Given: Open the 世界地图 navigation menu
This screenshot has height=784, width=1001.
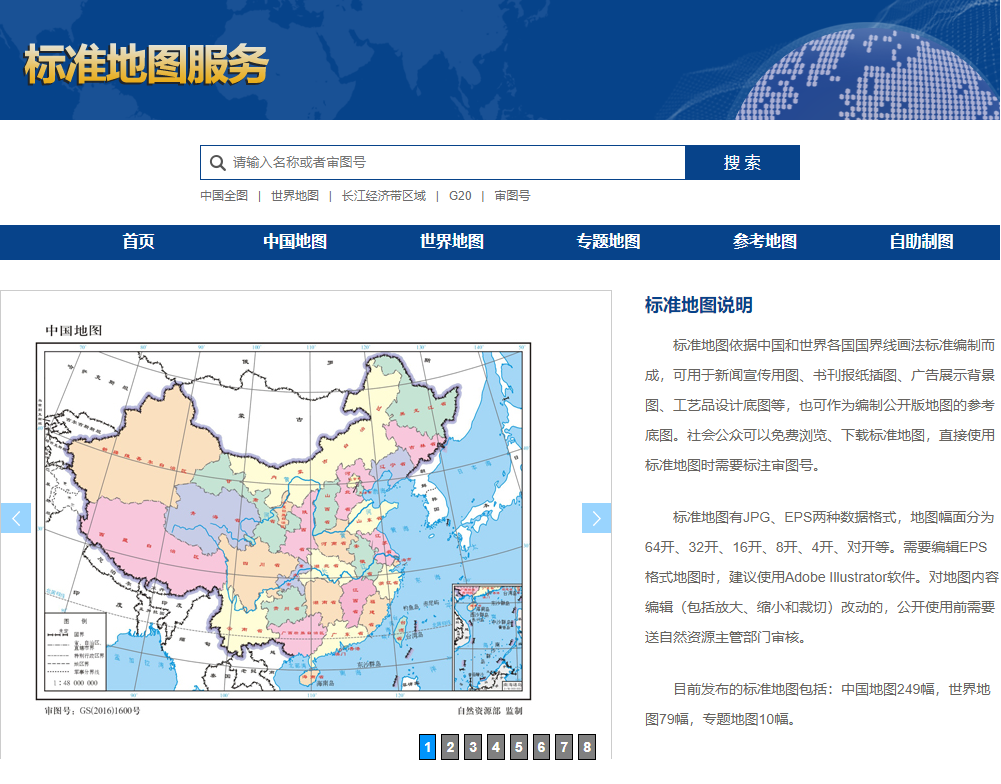Looking at the screenshot, I should (x=451, y=241).
